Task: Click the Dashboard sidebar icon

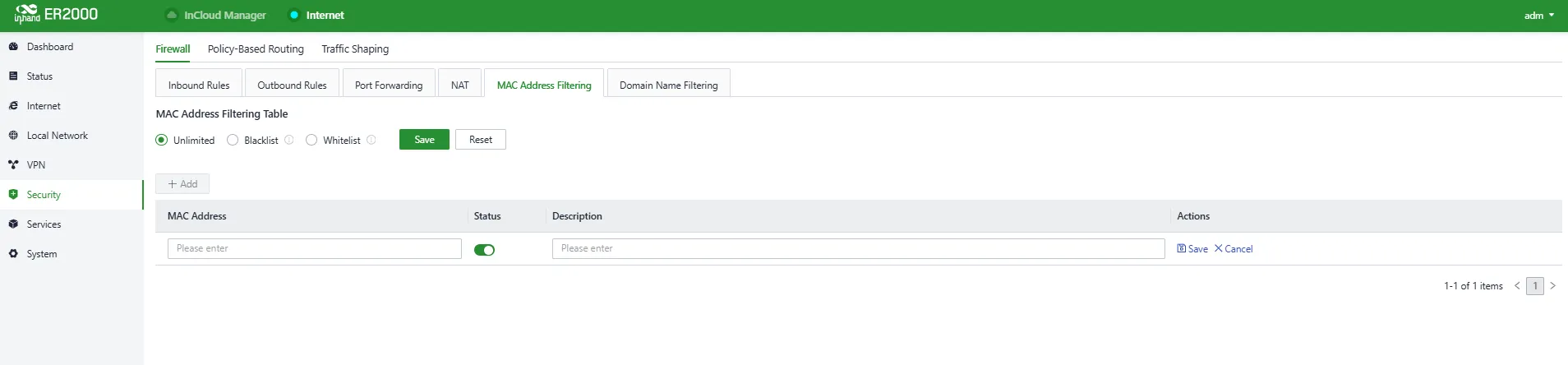Action: [x=13, y=47]
